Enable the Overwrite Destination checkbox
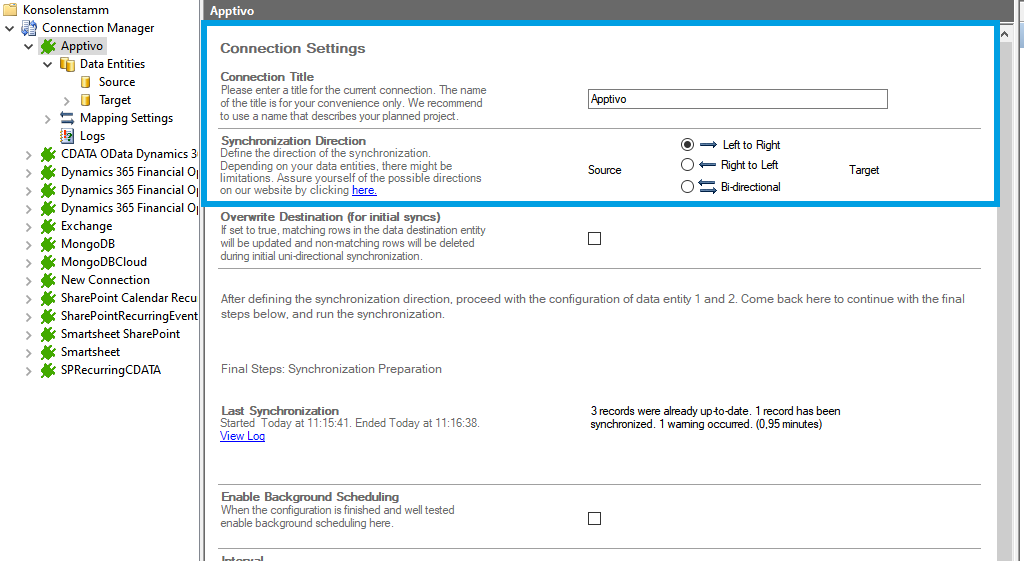 (594, 238)
